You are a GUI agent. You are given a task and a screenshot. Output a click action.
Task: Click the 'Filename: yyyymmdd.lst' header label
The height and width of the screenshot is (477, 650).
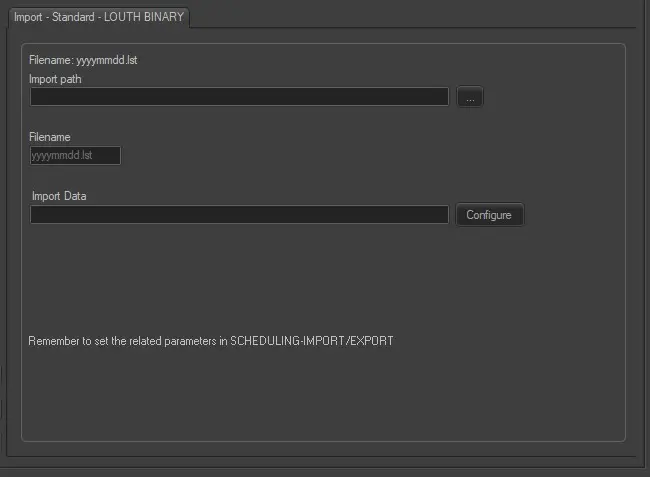pyautogui.click(x=83, y=60)
